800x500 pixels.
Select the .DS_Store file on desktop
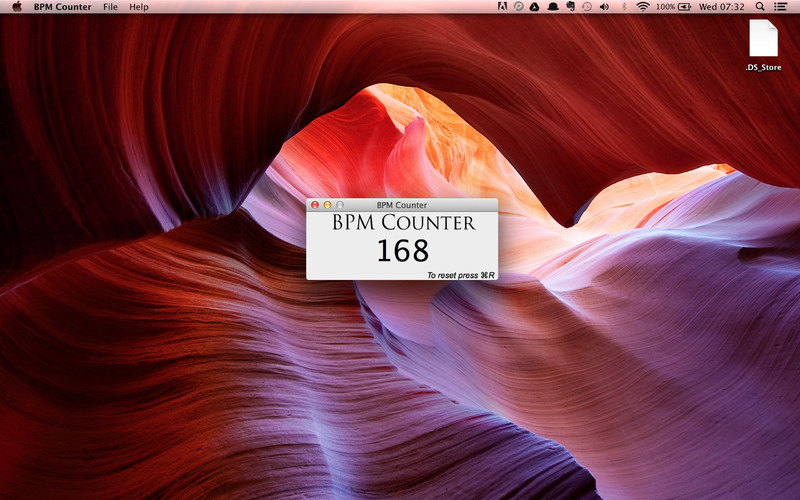point(763,45)
